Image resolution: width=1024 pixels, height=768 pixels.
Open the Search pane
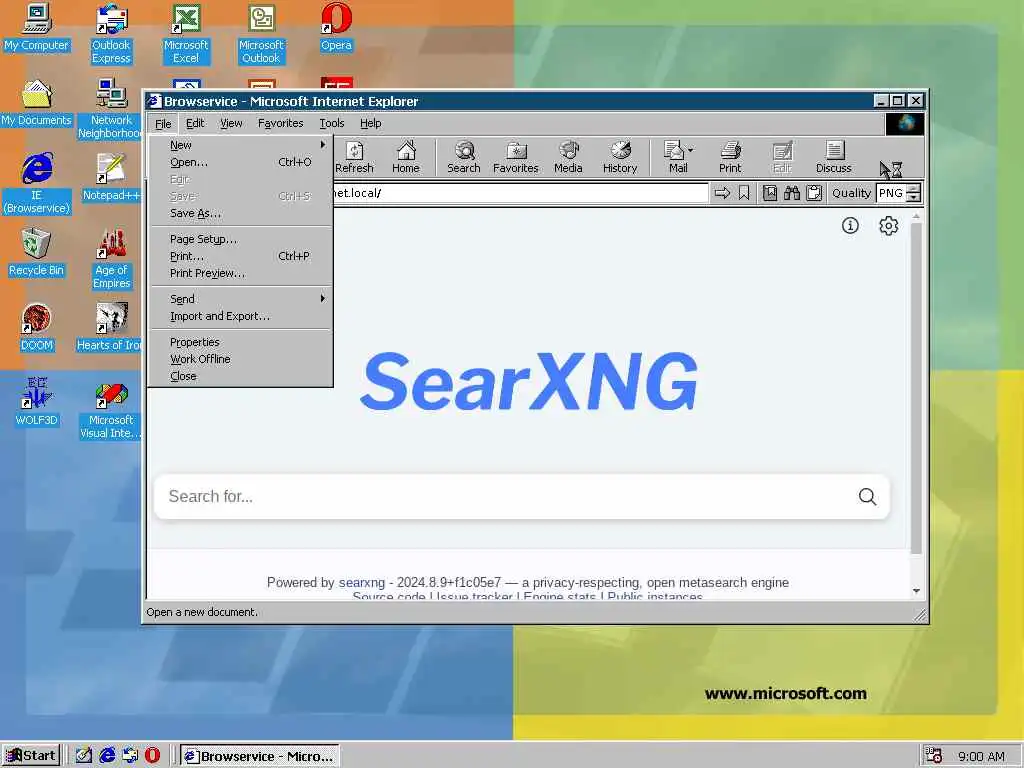(464, 157)
